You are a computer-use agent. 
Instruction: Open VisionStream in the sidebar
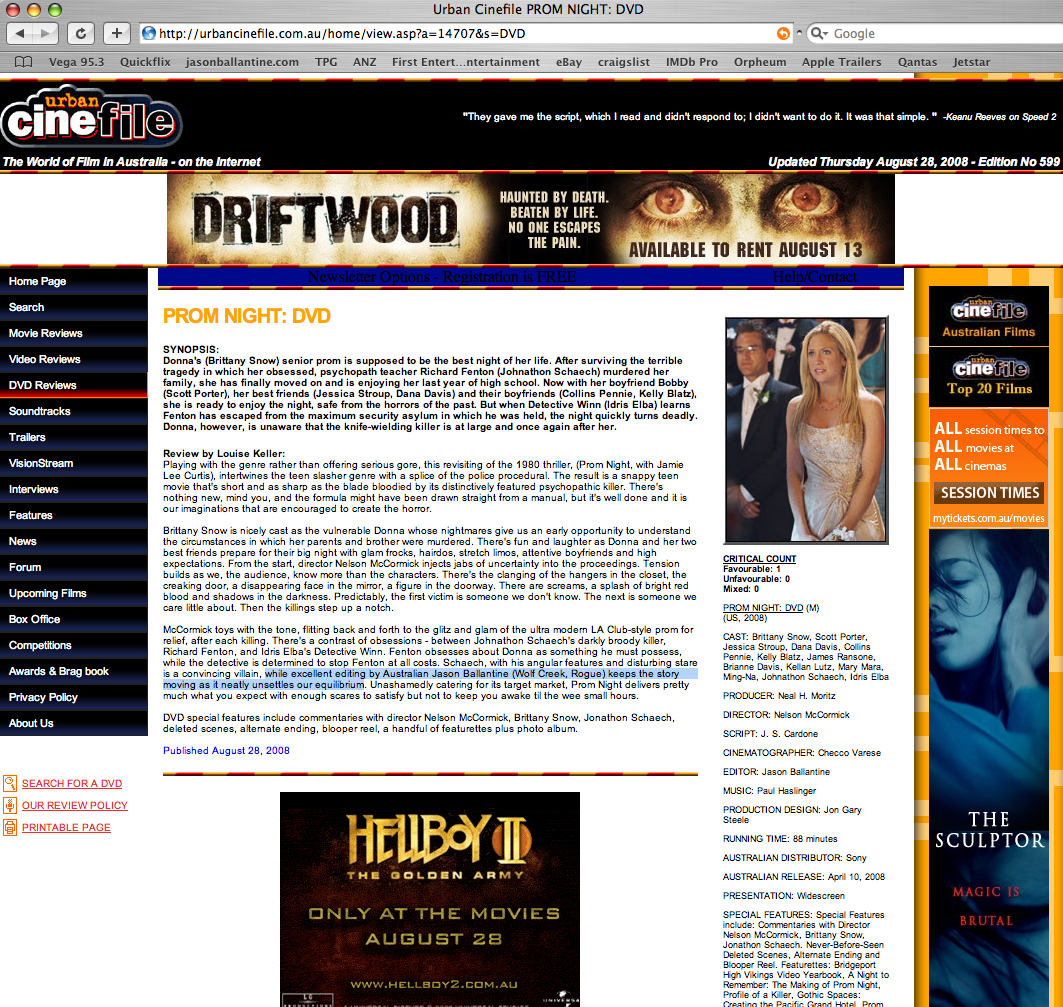pyautogui.click(x=74, y=463)
